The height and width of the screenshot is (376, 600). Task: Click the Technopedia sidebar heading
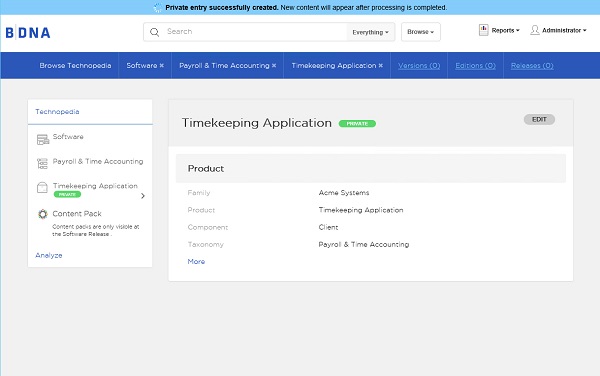click(57, 112)
